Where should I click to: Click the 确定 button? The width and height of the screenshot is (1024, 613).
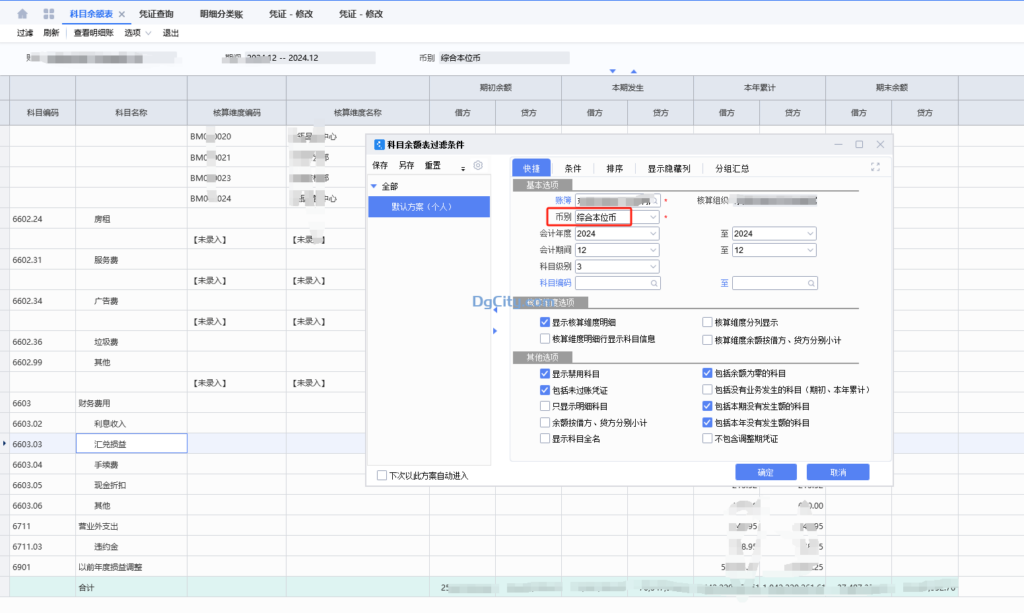766,472
